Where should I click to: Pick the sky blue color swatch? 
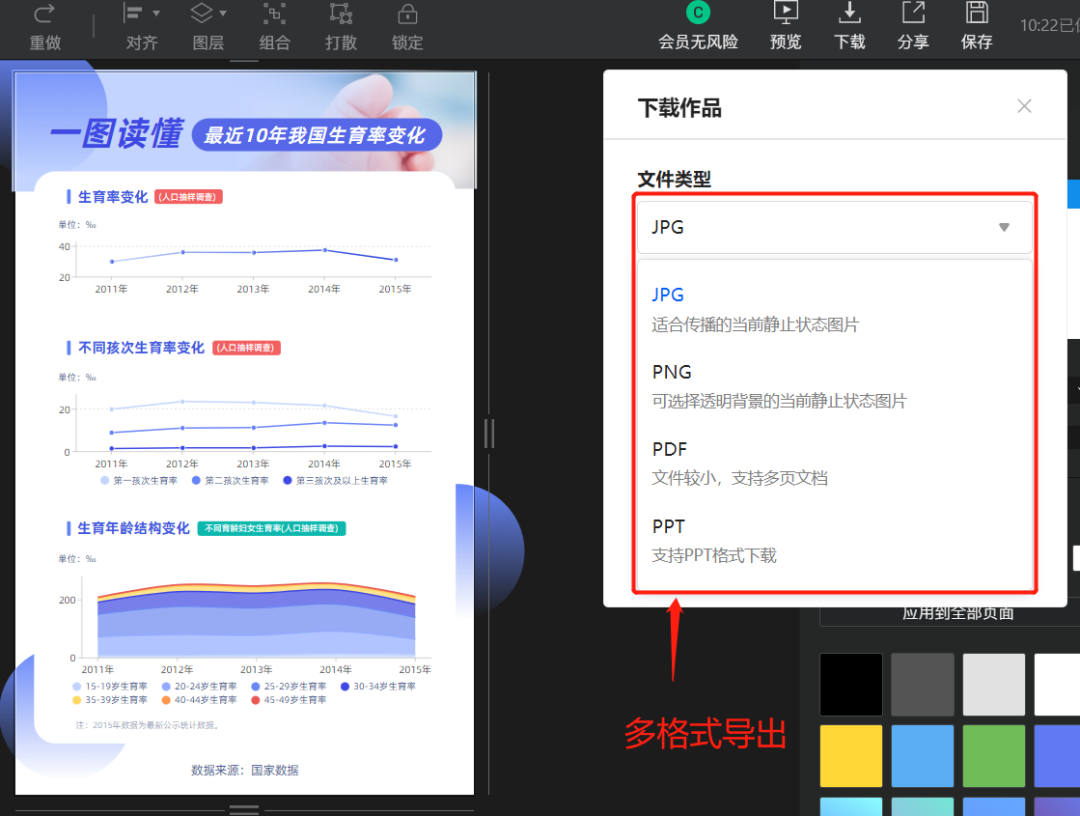(x=922, y=755)
